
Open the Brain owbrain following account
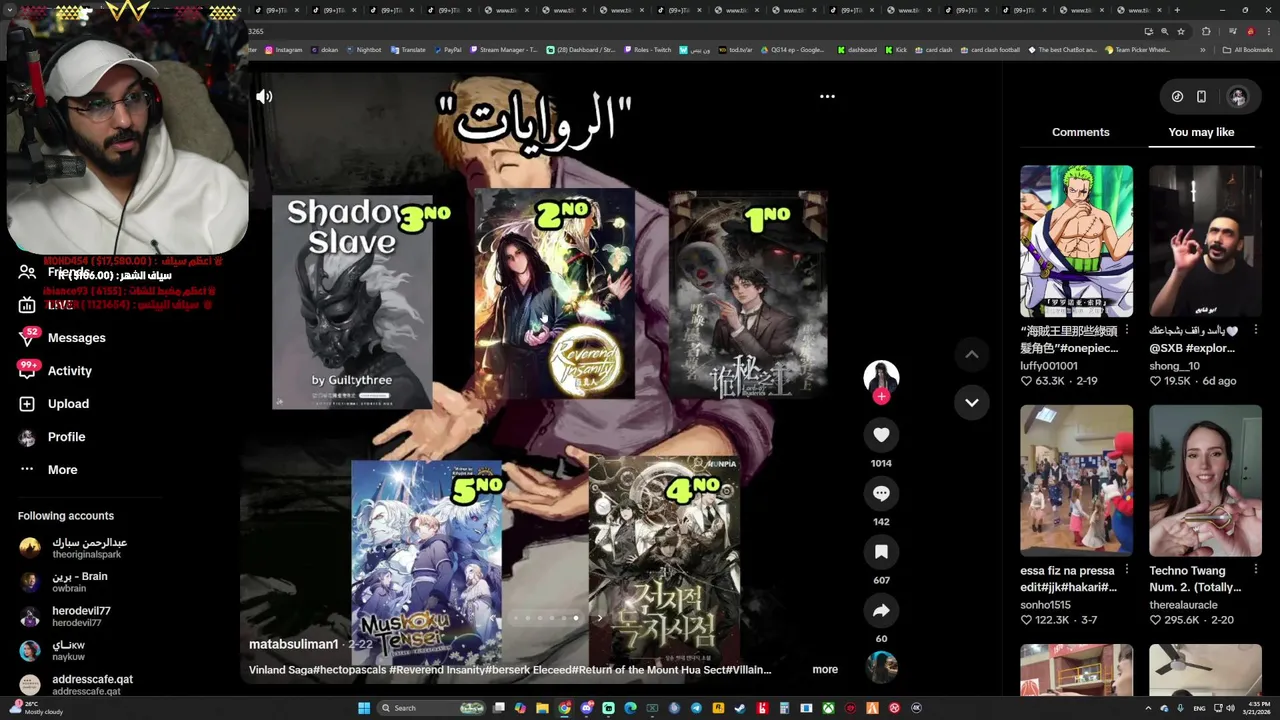[x=64, y=582]
